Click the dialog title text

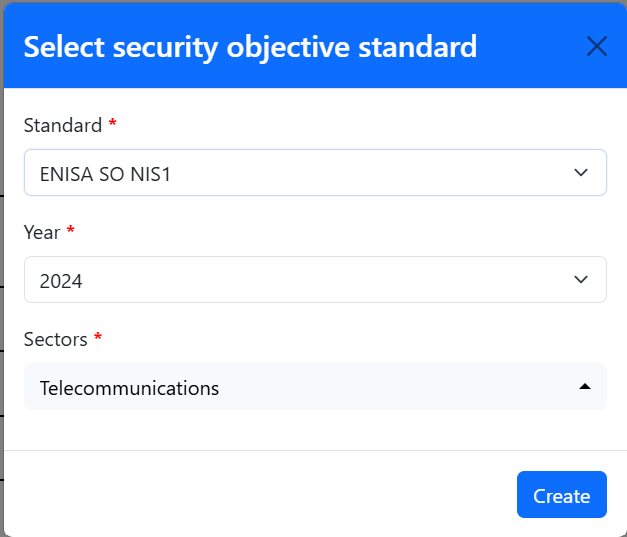tap(250, 47)
